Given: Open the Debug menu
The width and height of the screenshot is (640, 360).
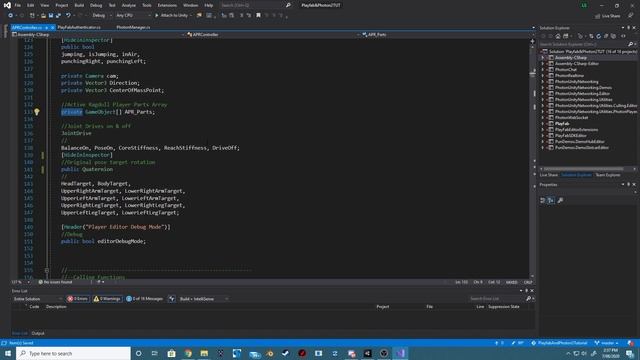Looking at the screenshot, I should click(x=96, y=5).
